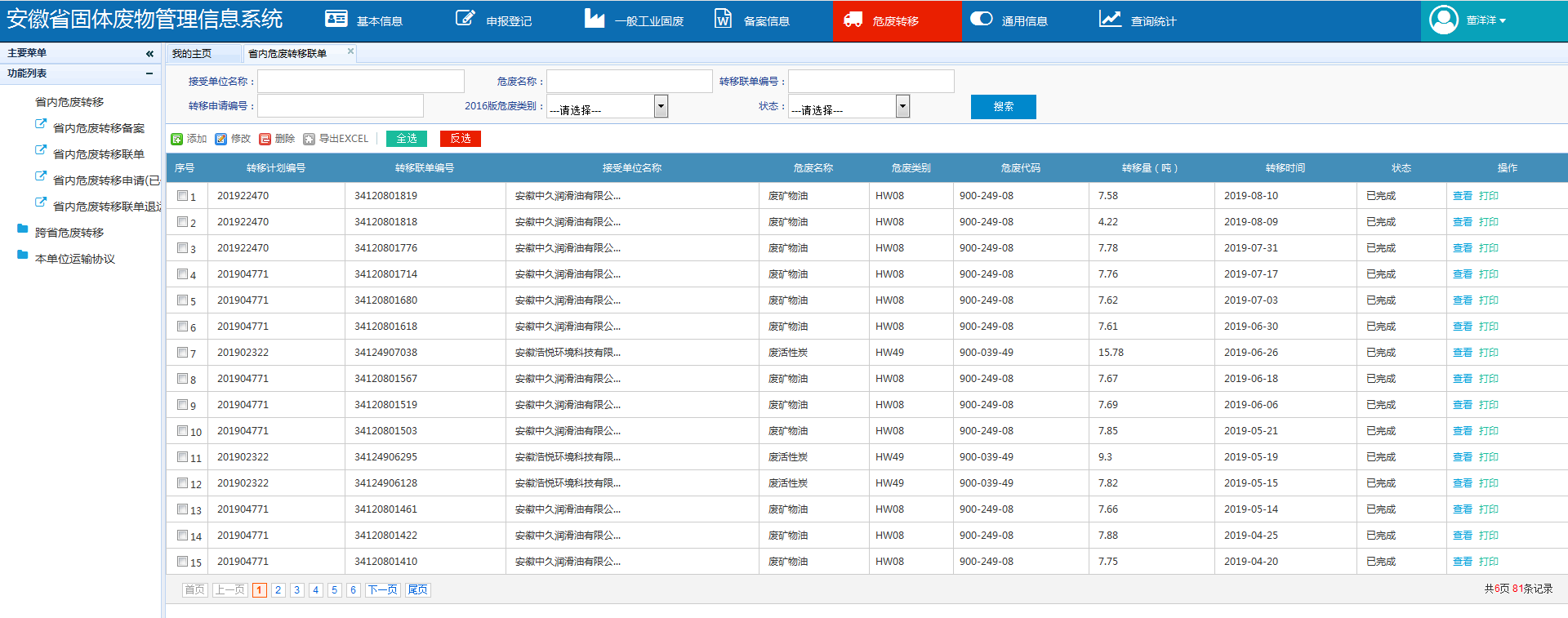
Task: Click the 接受单位名称 input field
Action: [x=361, y=82]
